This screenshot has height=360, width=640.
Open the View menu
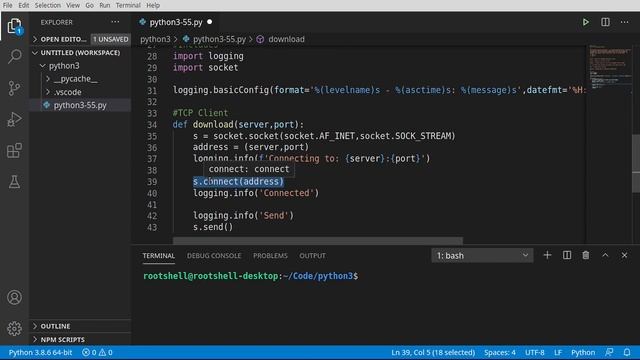[x=73, y=5]
